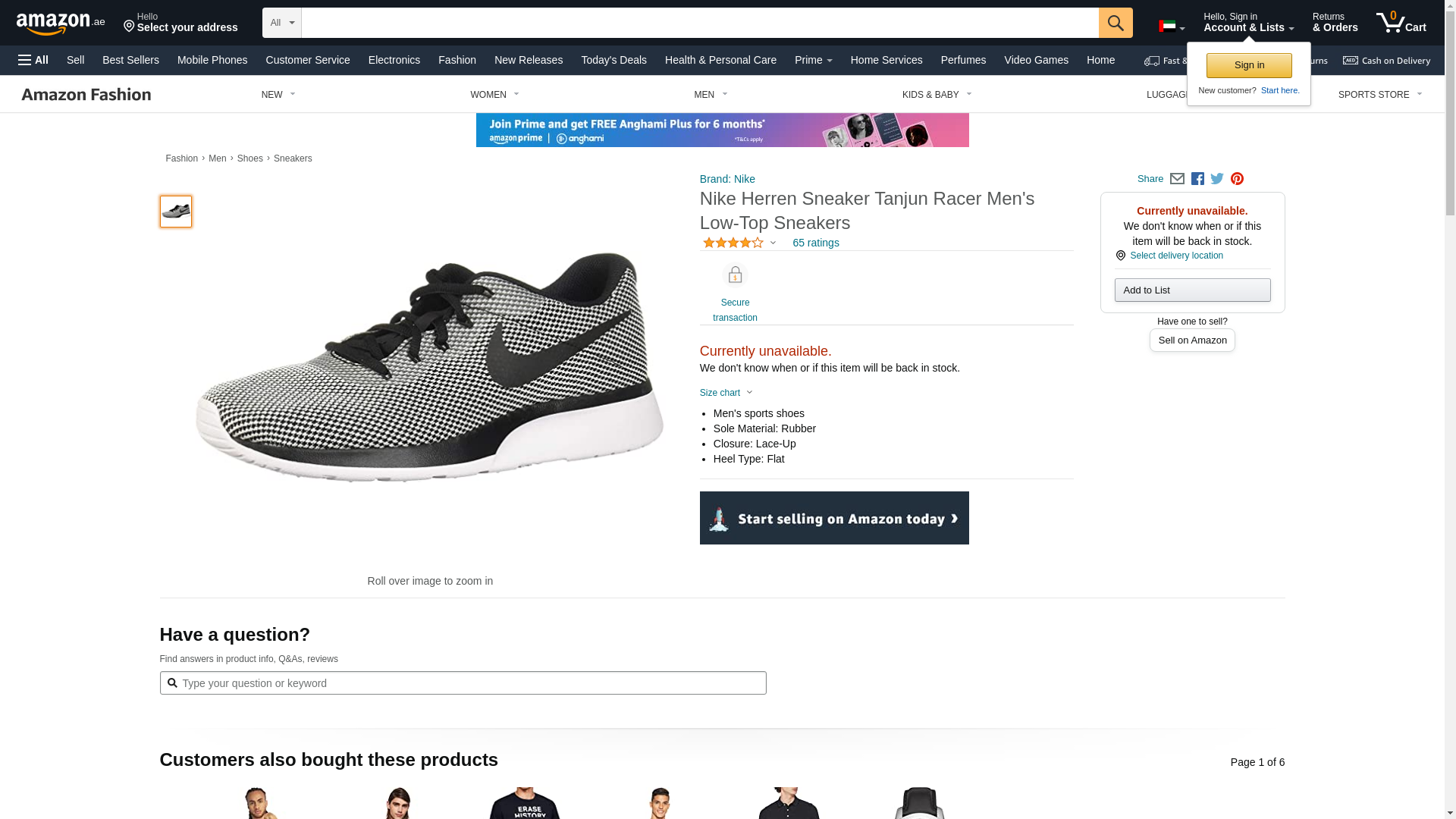
Task: Click the secure transaction lock icon
Action: 735,275
